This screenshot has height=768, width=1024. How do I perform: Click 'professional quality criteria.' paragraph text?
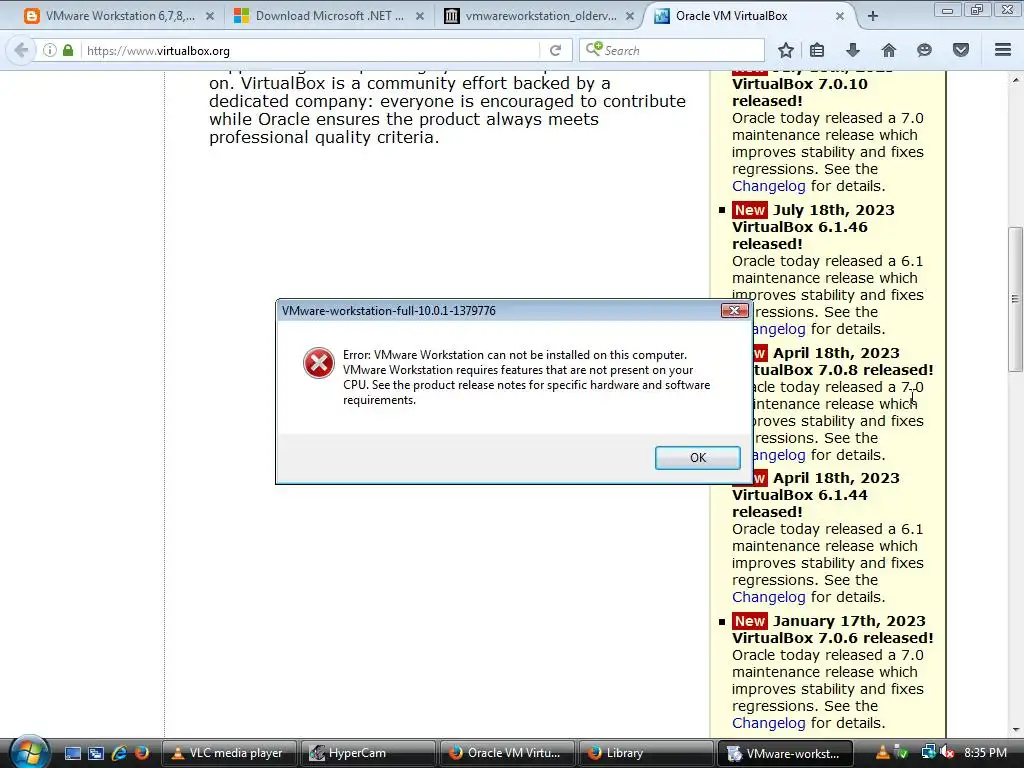click(x=324, y=138)
